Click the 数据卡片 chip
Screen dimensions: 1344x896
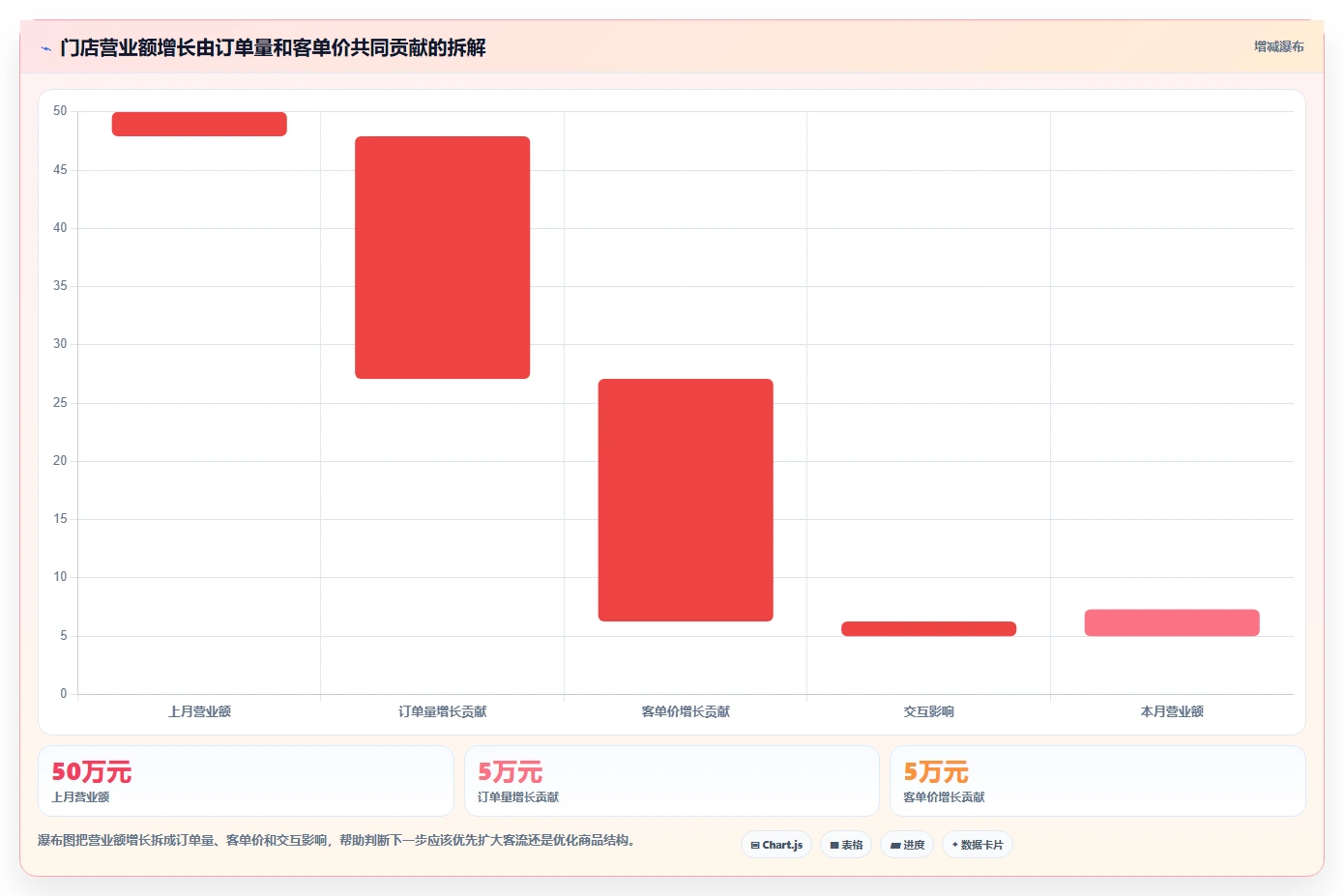978,845
